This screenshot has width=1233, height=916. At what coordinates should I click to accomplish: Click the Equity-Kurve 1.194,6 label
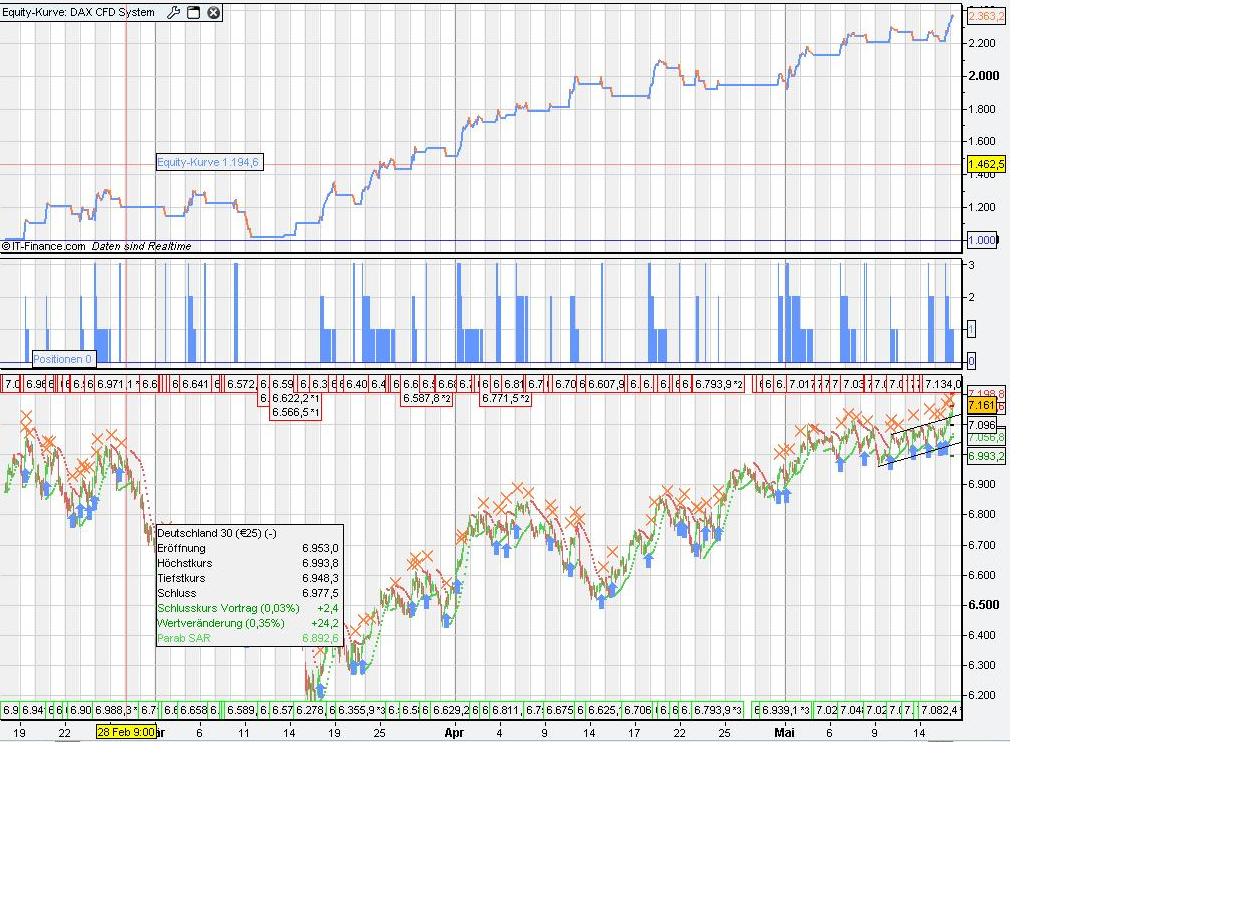tap(209, 162)
